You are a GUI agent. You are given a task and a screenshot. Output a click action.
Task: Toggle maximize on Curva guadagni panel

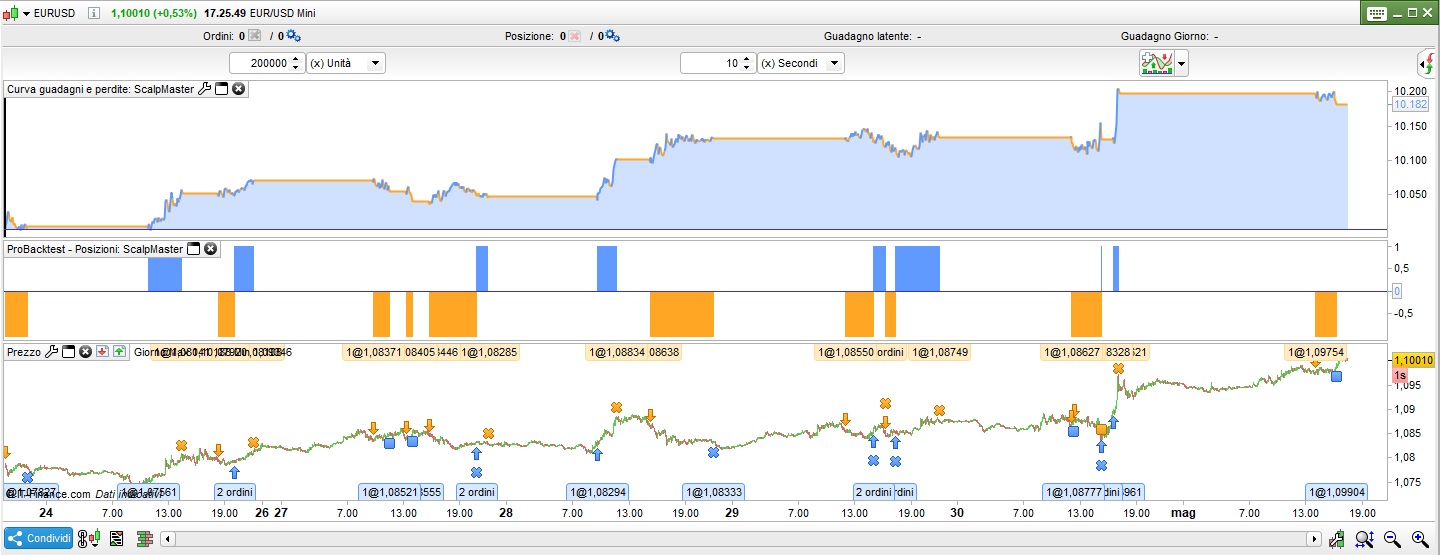pyautogui.click(x=222, y=89)
